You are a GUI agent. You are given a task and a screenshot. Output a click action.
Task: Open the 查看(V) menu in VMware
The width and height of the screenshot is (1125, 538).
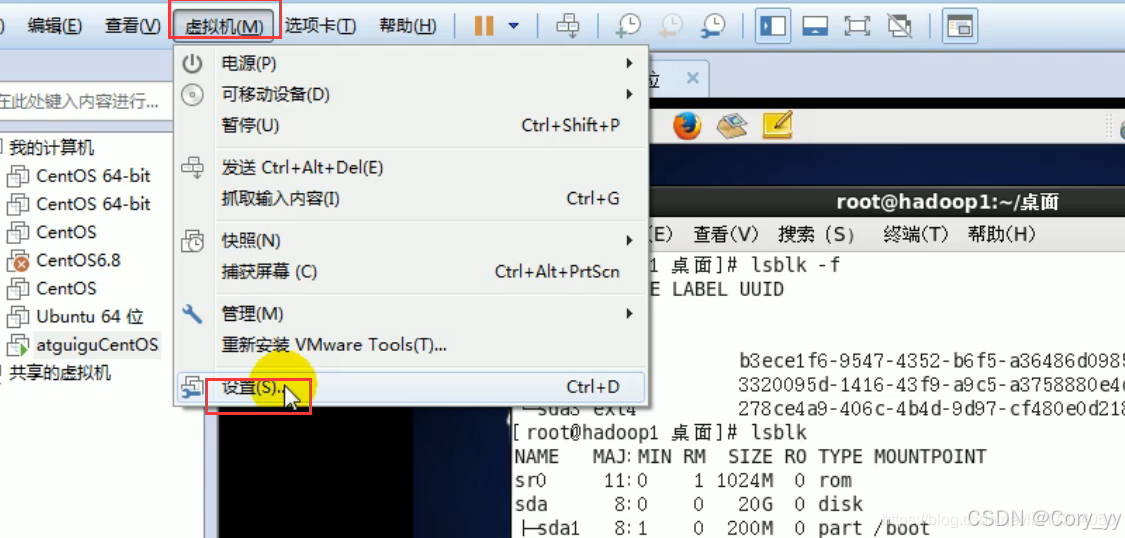pyautogui.click(x=133, y=27)
